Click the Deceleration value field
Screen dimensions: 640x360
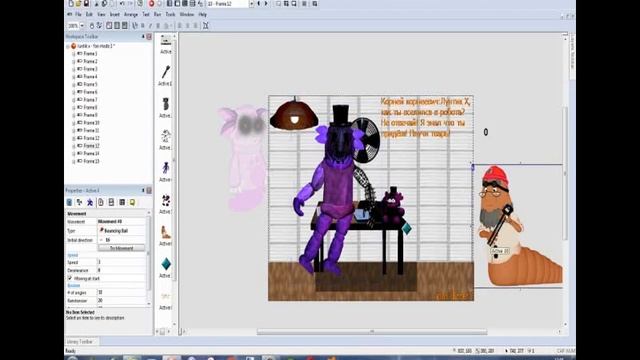(121, 270)
